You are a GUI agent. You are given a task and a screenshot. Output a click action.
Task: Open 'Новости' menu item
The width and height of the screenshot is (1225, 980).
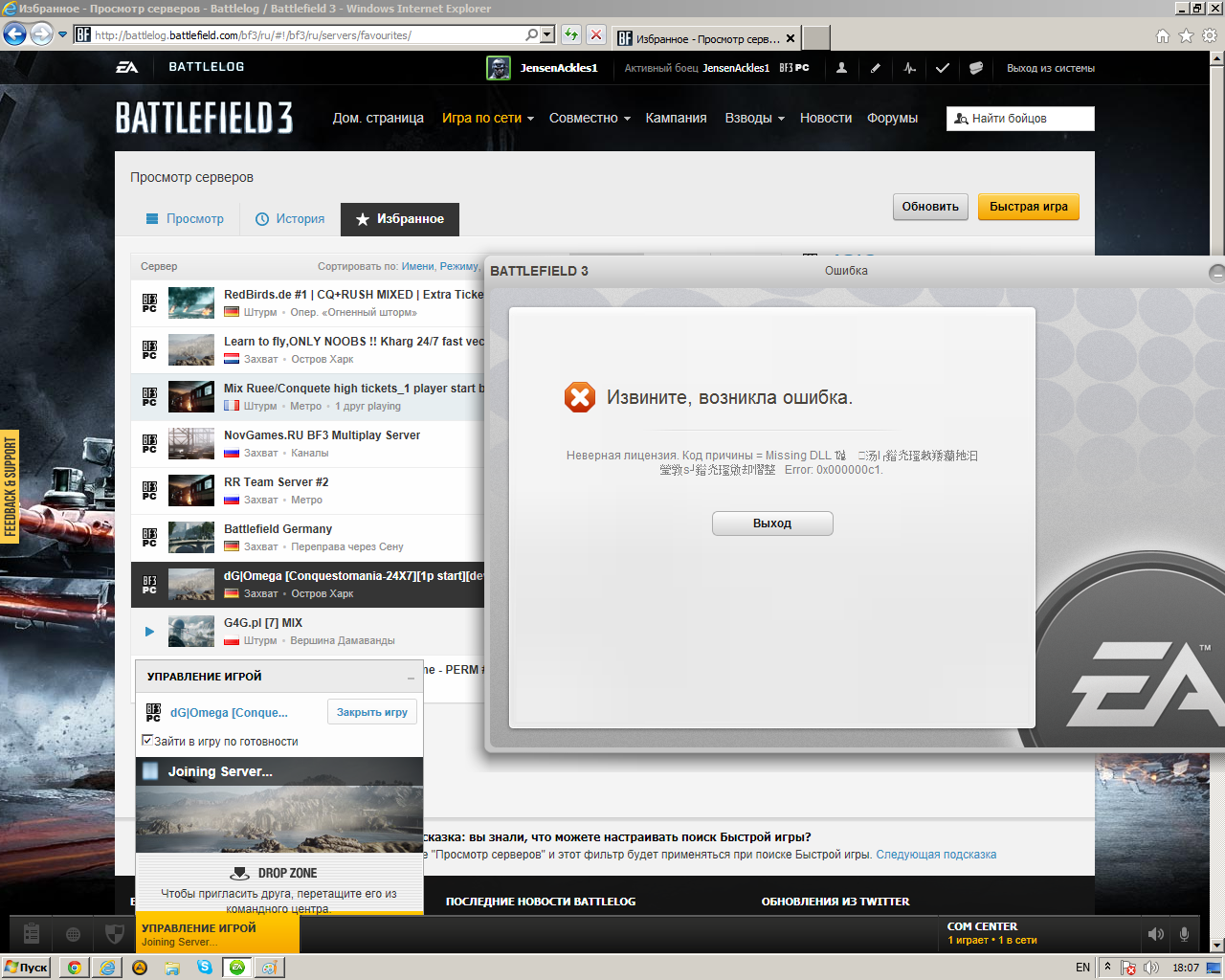[x=826, y=118]
